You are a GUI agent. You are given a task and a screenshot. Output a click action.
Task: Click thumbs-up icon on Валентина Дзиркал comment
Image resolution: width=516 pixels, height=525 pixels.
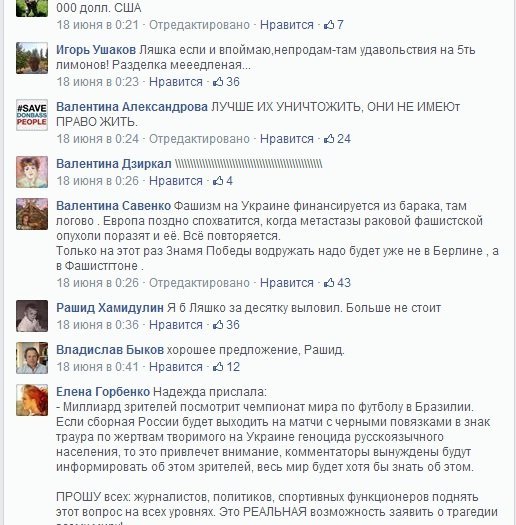click(218, 180)
